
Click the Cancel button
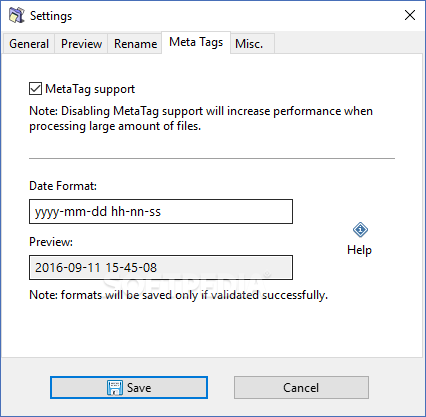(301, 388)
